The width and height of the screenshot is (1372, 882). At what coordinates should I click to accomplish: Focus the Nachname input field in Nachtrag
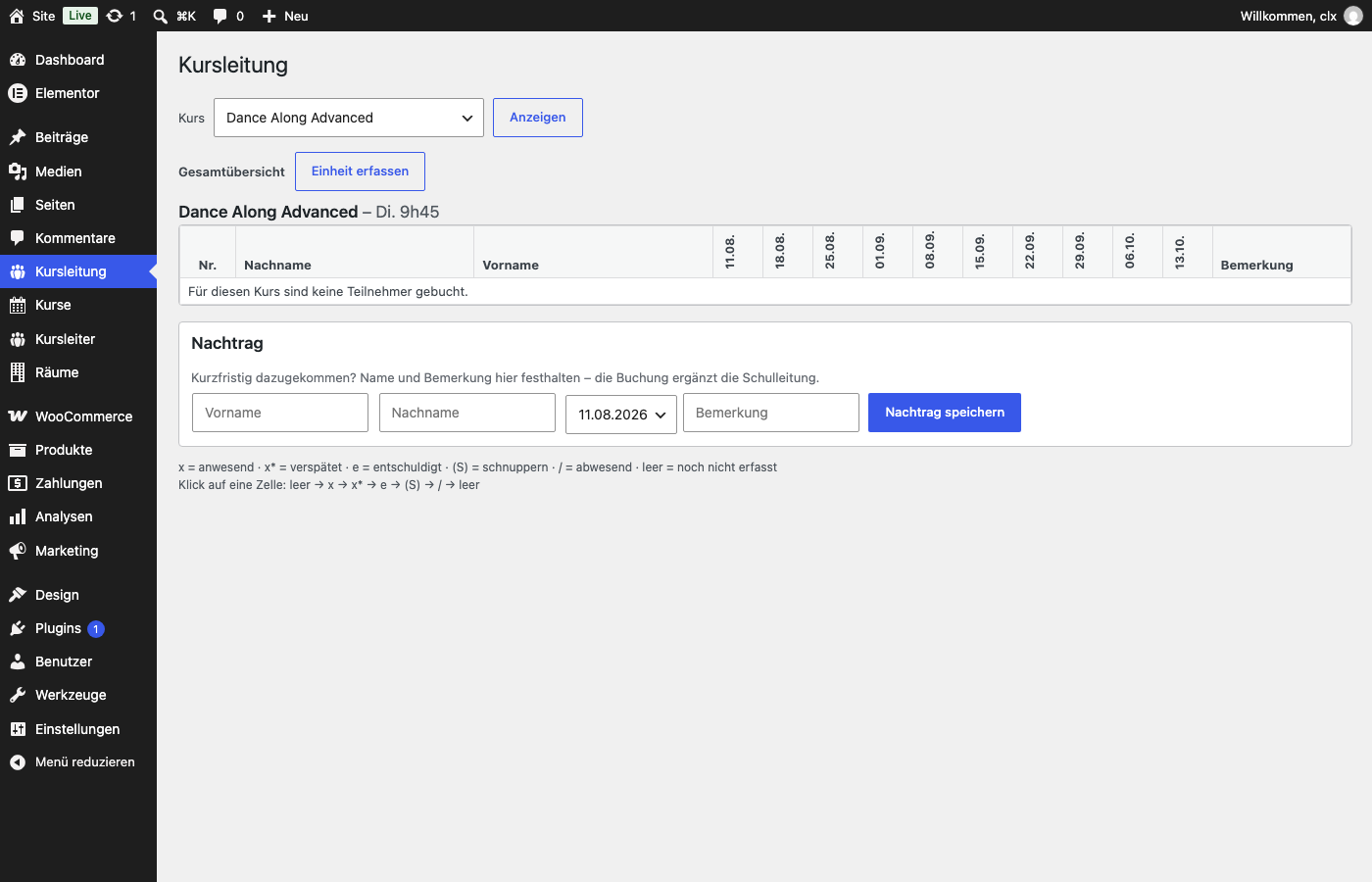tap(467, 413)
